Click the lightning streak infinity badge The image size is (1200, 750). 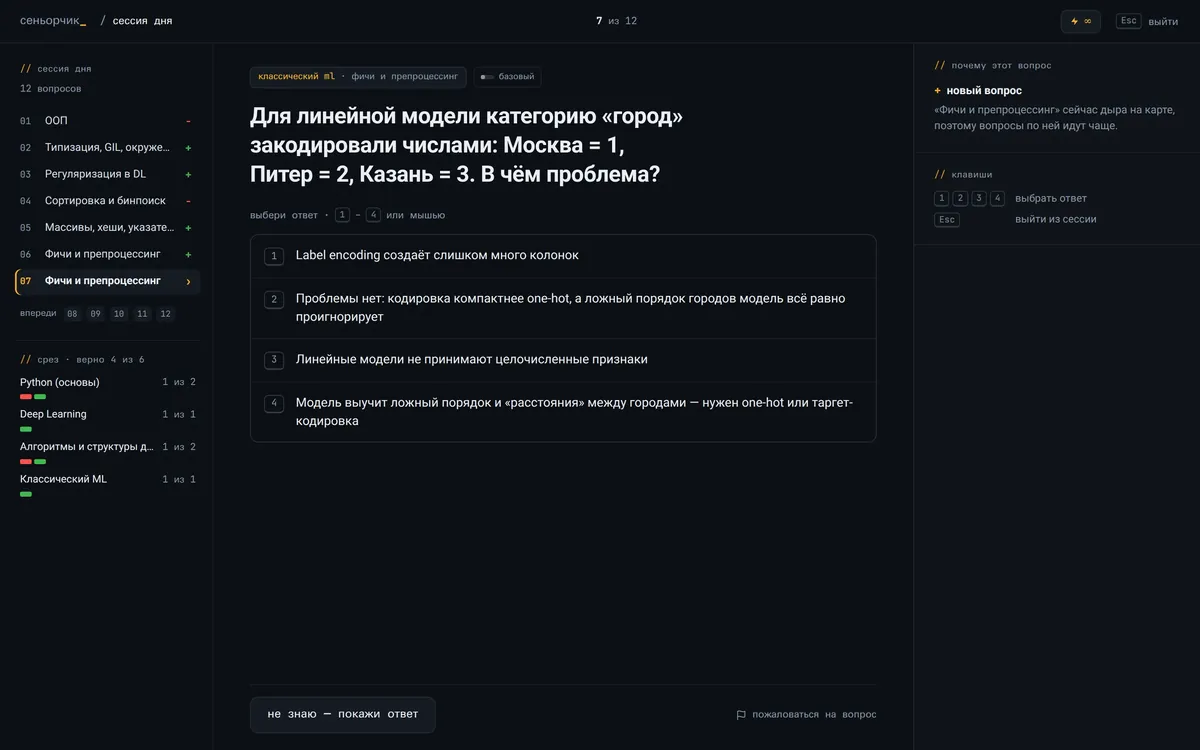point(1080,21)
